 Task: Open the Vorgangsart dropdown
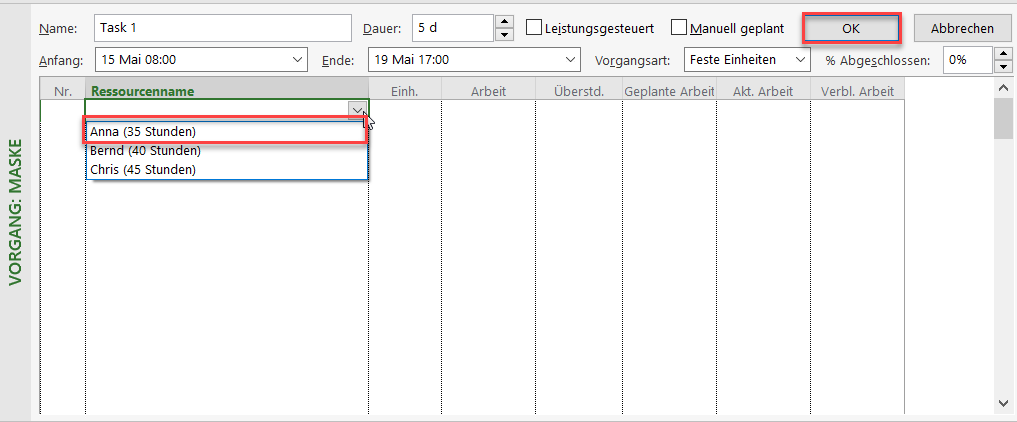click(x=801, y=60)
